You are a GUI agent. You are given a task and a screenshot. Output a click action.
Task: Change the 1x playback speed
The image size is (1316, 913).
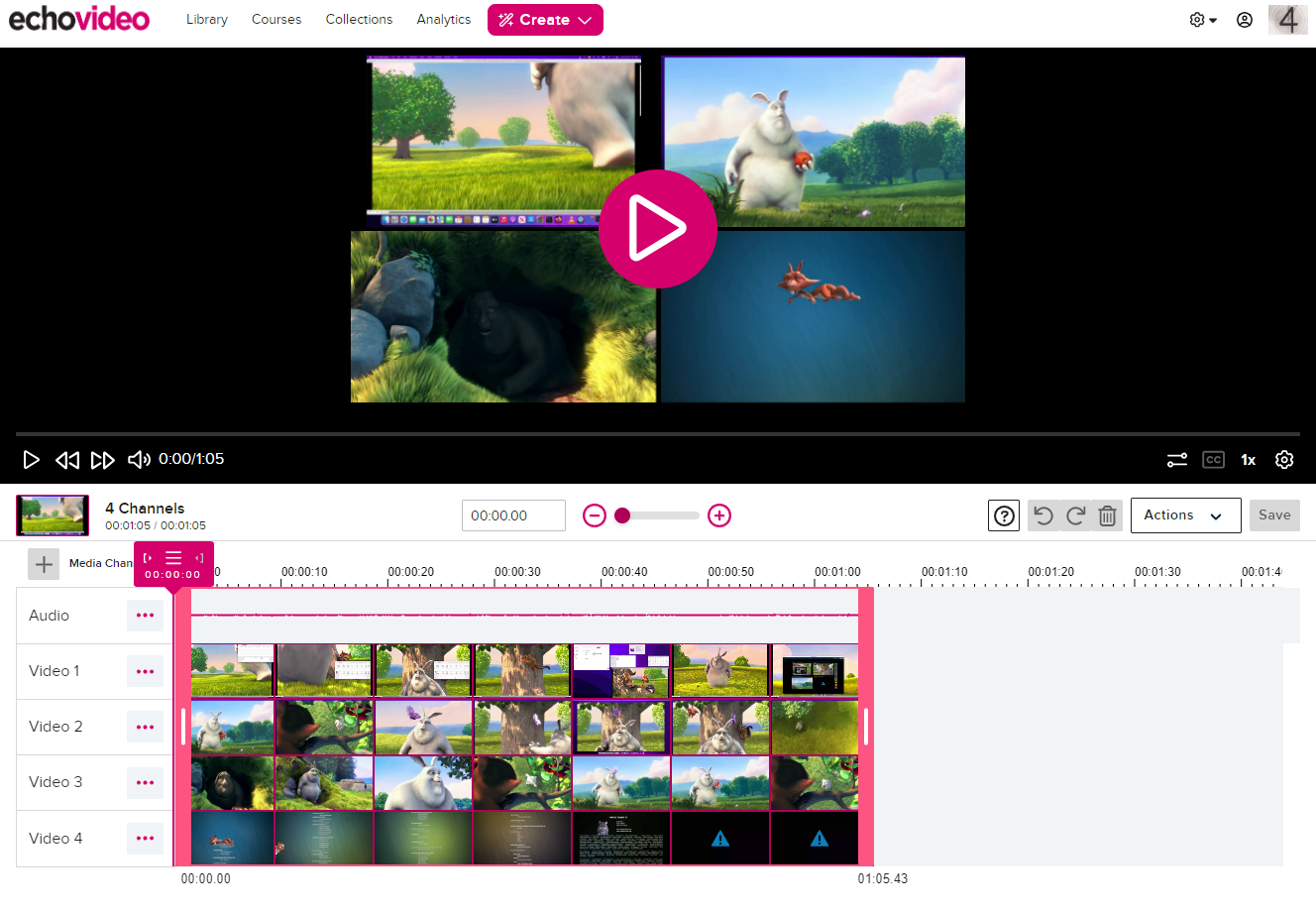click(1249, 460)
